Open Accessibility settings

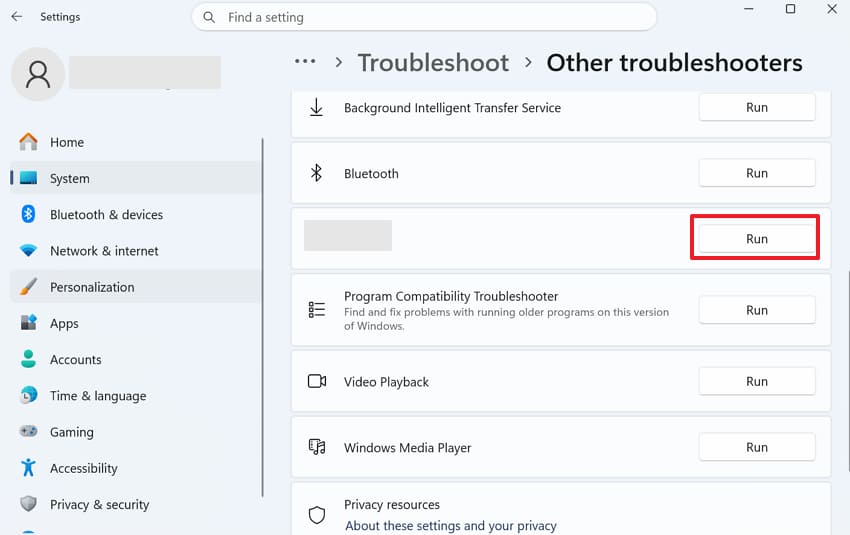click(x=136, y=468)
